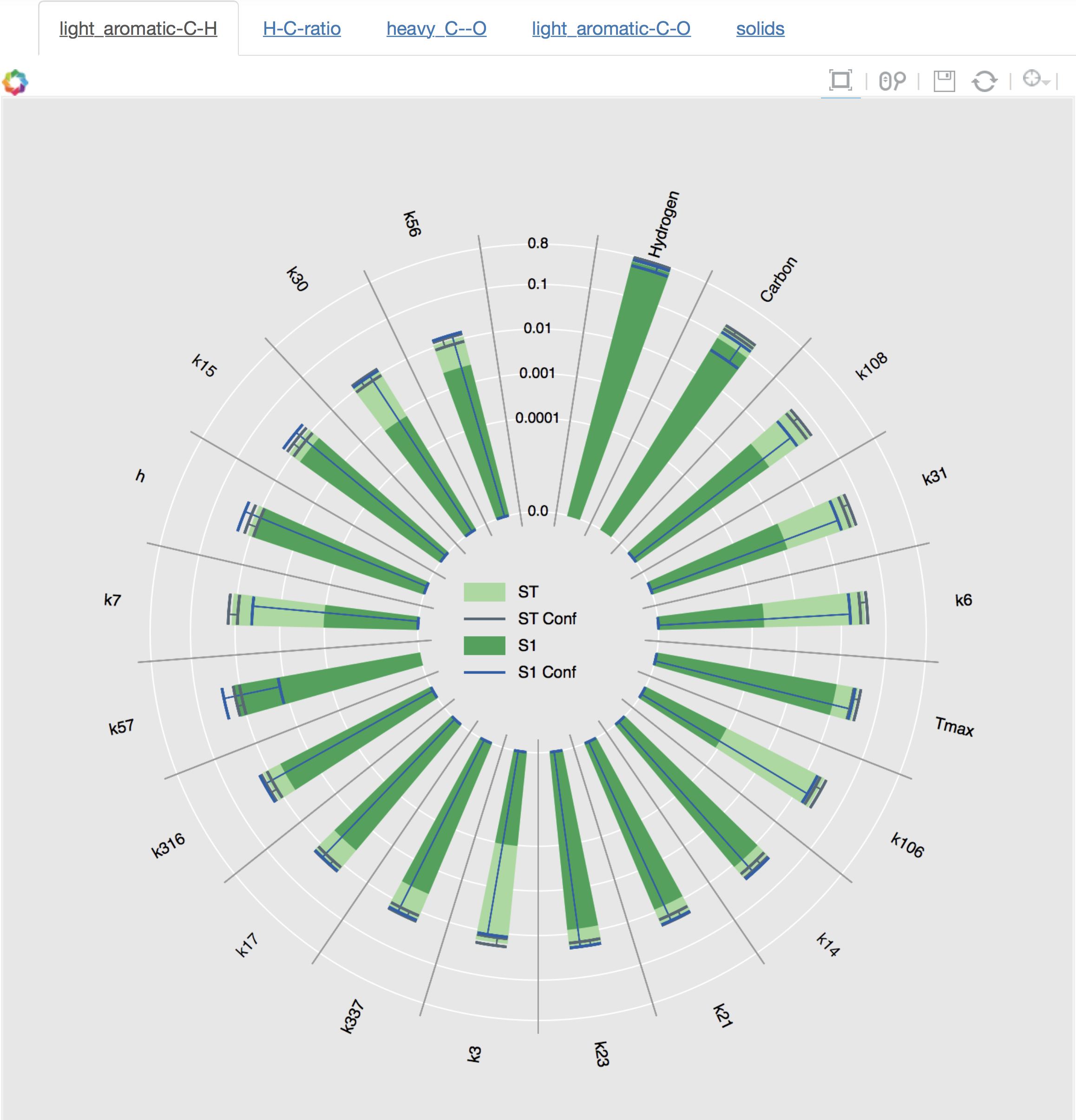The height and width of the screenshot is (1120, 1076).
Task: Activate the Box Zoom tool
Action: pyautogui.click(x=840, y=80)
